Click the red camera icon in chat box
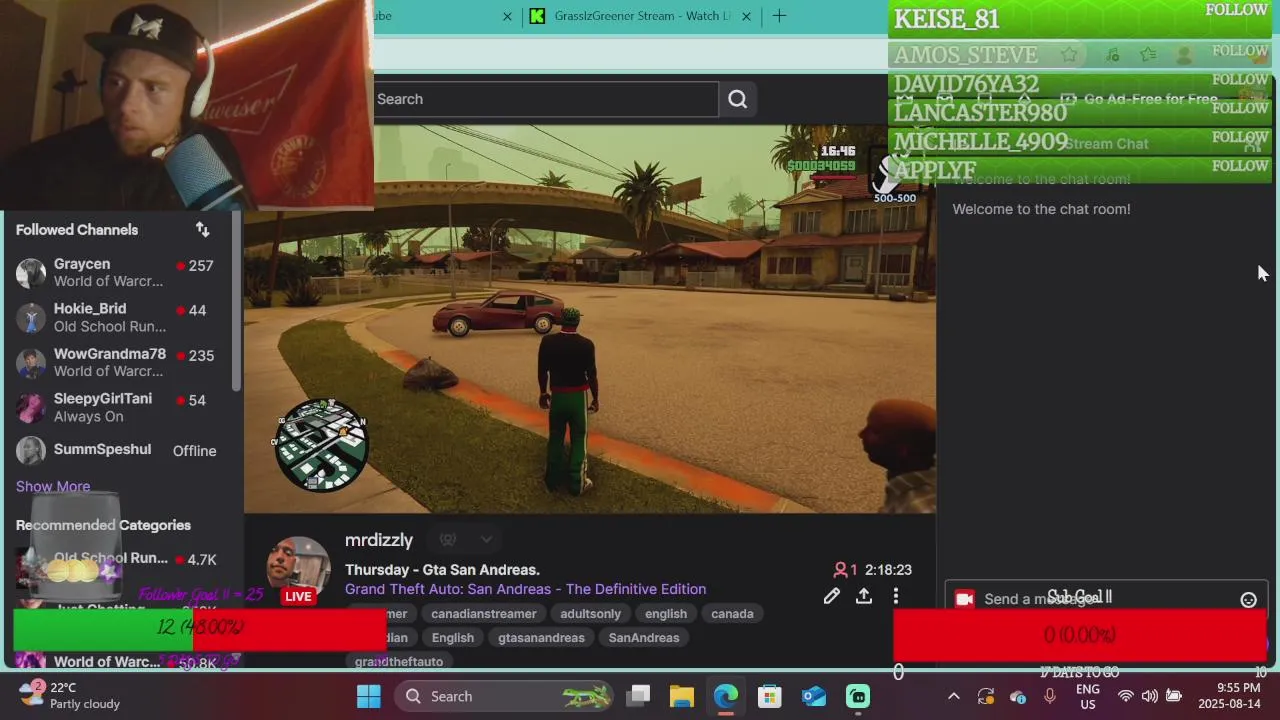This screenshot has width=1280, height=720. pos(964,599)
